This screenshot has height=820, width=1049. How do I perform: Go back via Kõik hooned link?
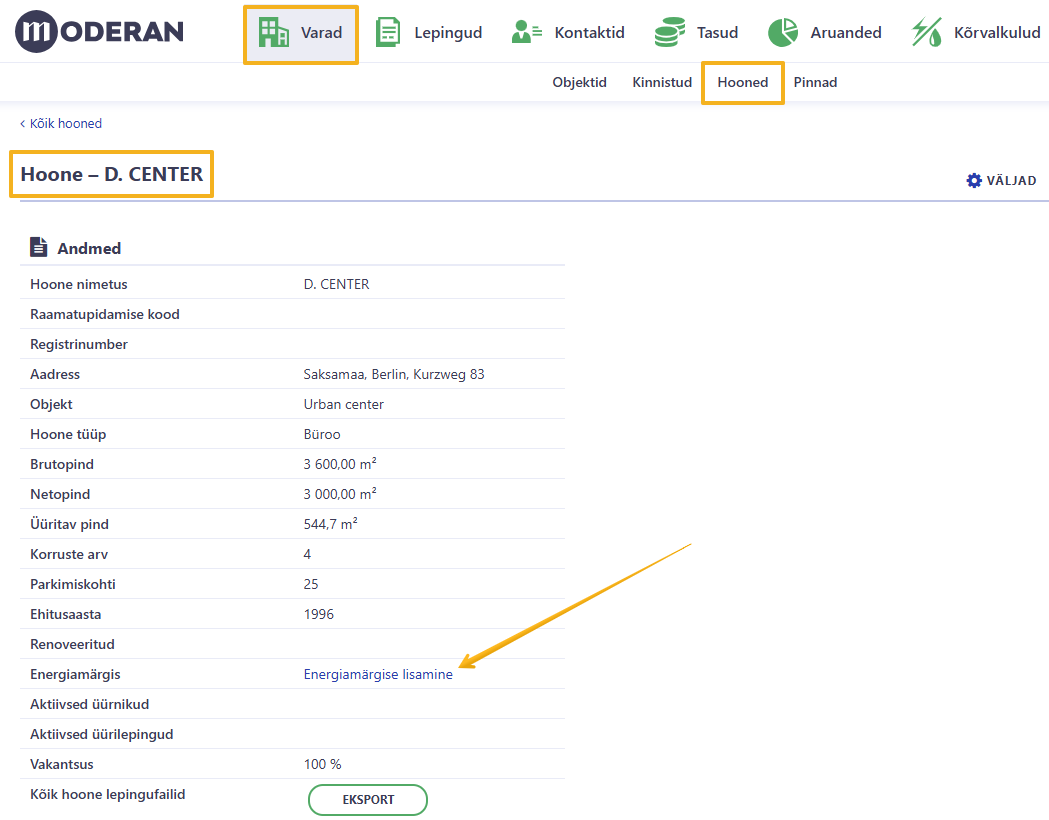(61, 124)
